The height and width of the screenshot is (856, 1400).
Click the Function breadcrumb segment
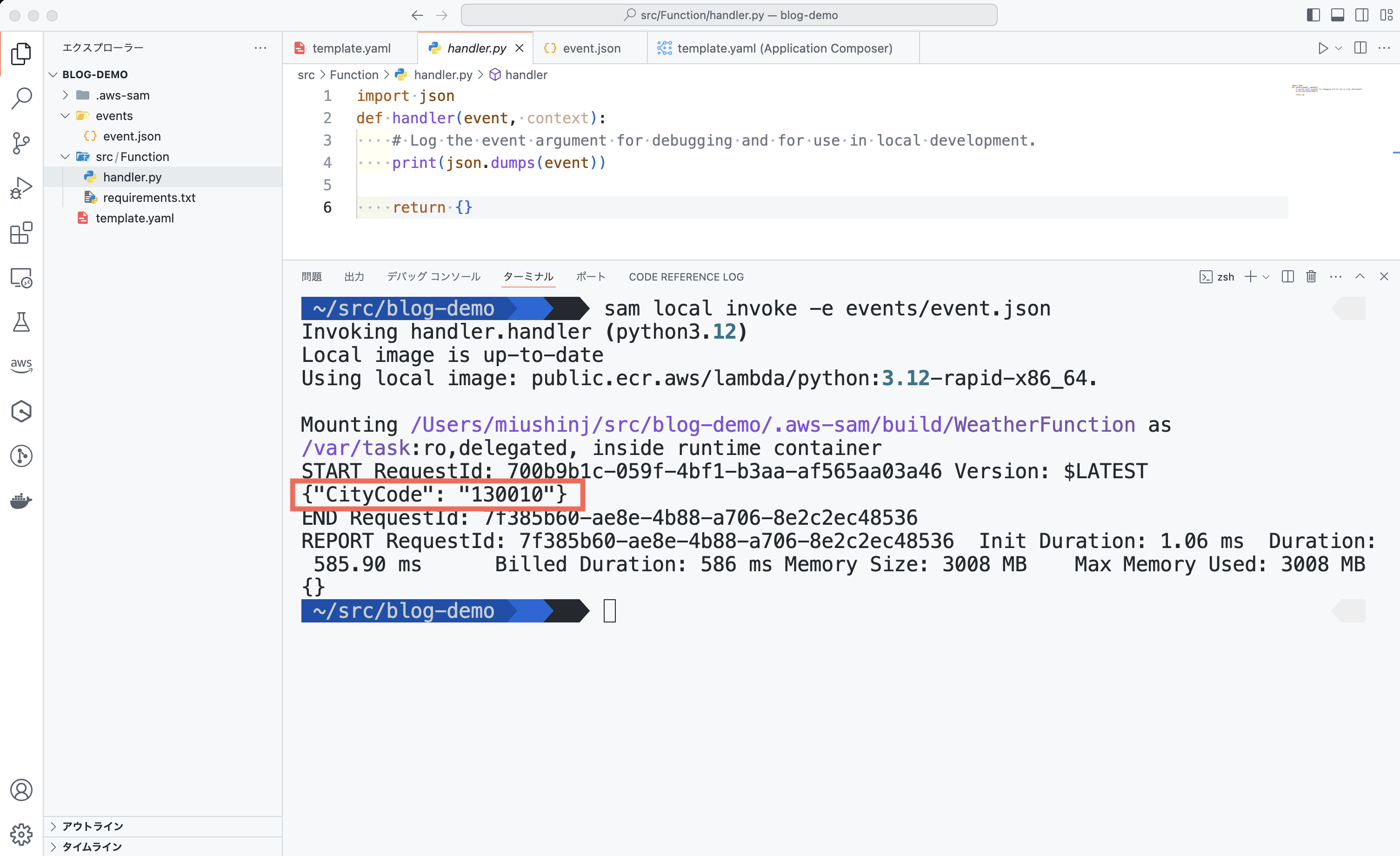pyautogui.click(x=353, y=75)
